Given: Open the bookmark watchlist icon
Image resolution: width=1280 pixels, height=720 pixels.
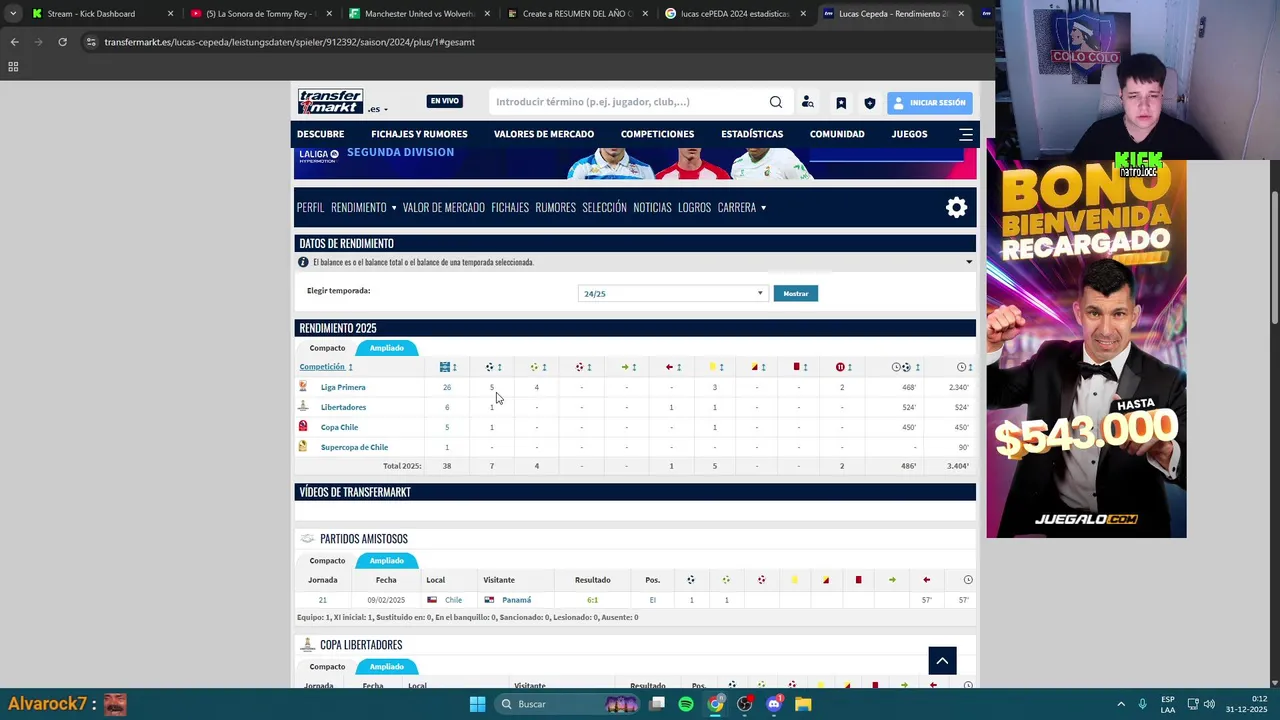Looking at the screenshot, I should pos(841,102).
